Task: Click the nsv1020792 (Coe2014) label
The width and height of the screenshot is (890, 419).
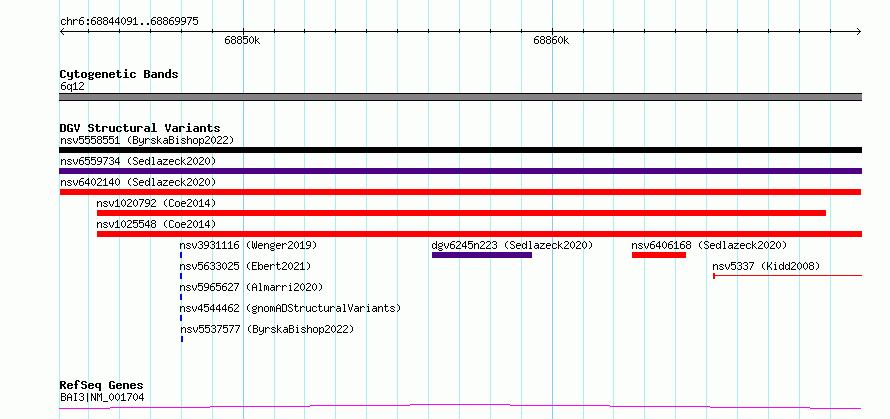Action: [156, 203]
